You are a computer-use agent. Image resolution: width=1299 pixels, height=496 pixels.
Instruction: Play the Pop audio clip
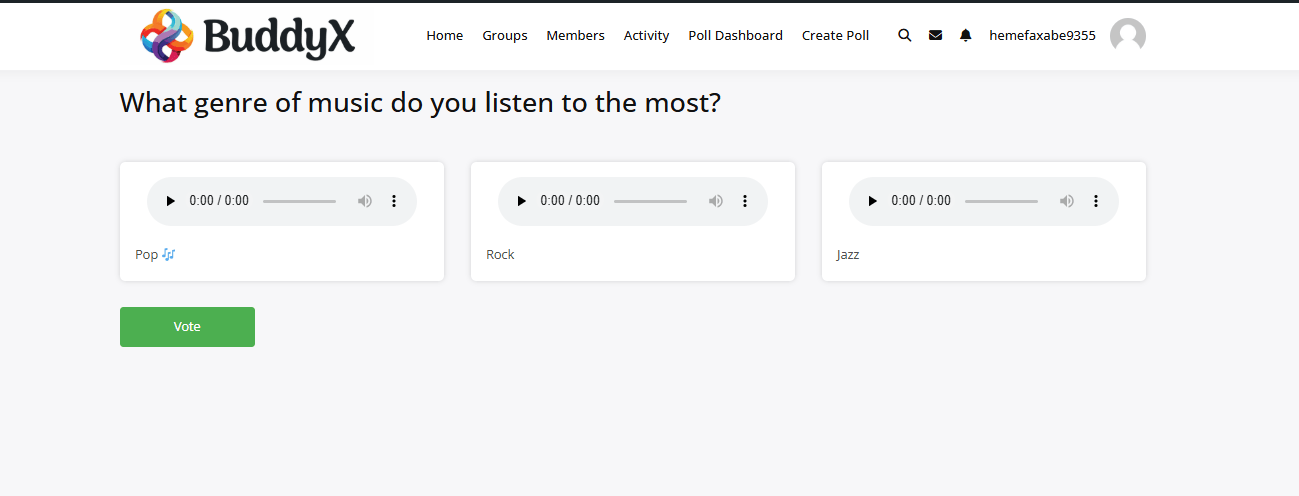171,201
